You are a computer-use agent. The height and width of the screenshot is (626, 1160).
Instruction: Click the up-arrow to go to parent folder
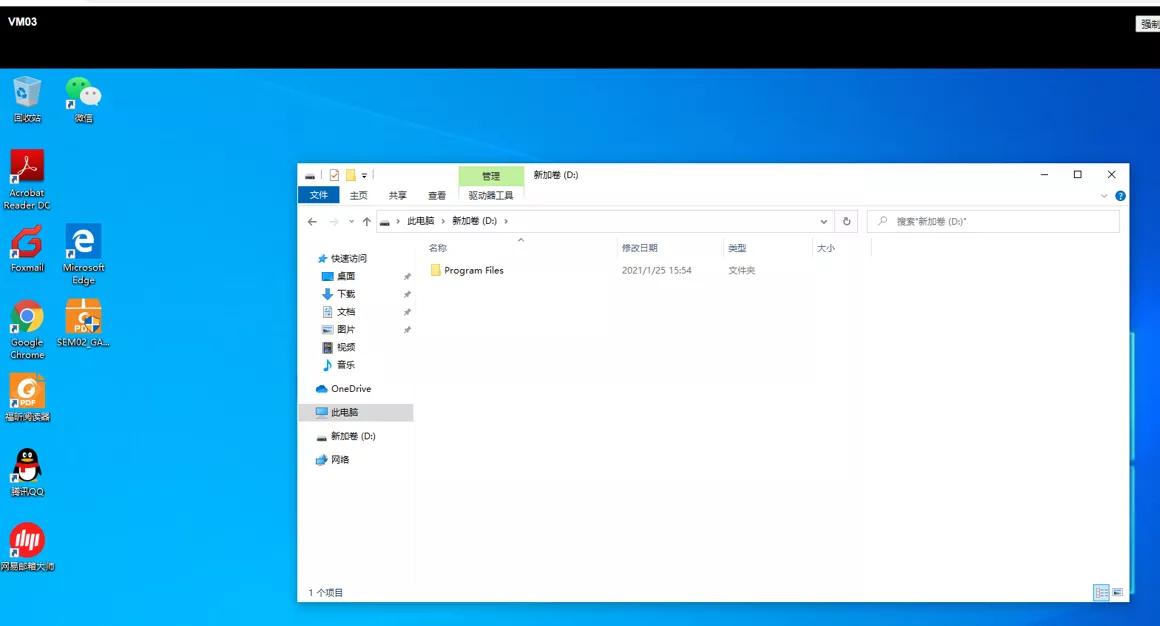(366, 221)
